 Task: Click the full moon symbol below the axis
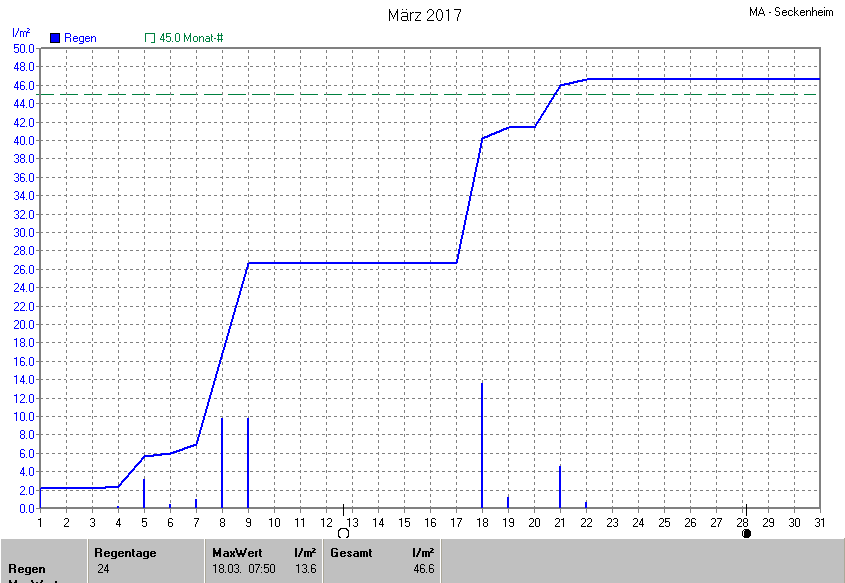343,534
